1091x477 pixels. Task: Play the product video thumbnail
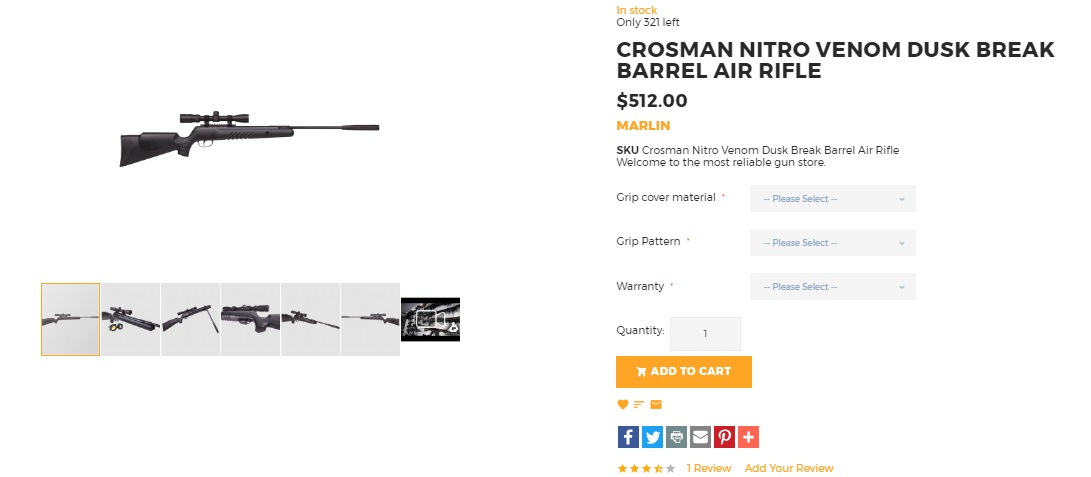(431, 319)
